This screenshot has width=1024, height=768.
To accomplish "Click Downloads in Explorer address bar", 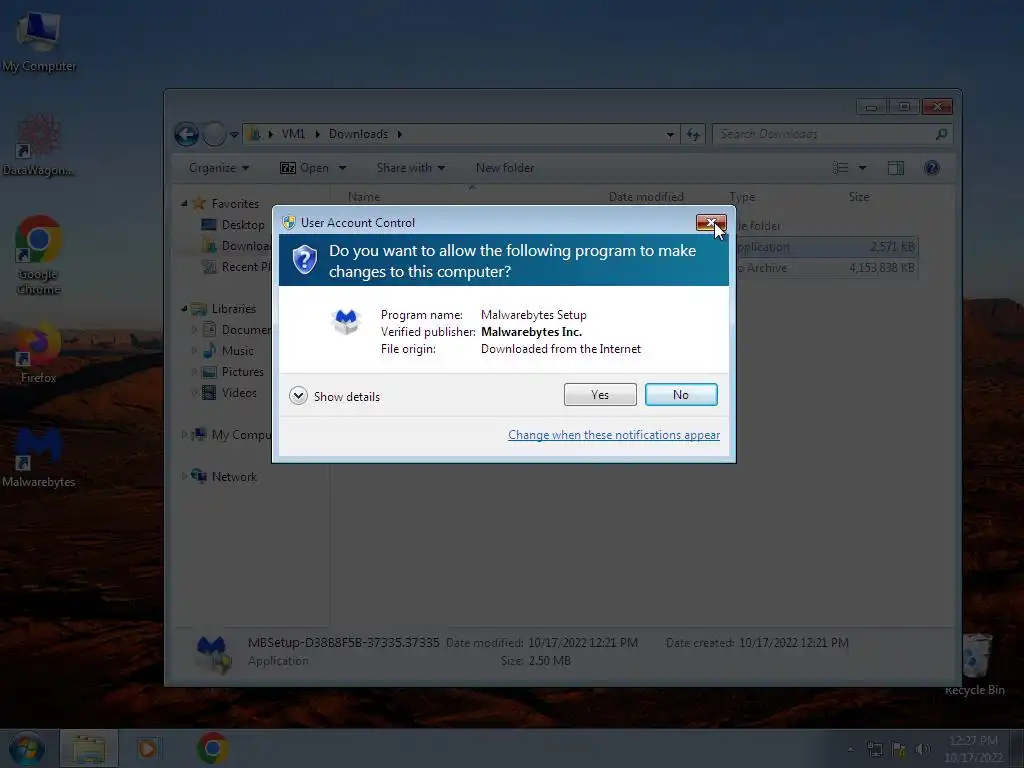I will pyautogui.click(x=358, y=134).
